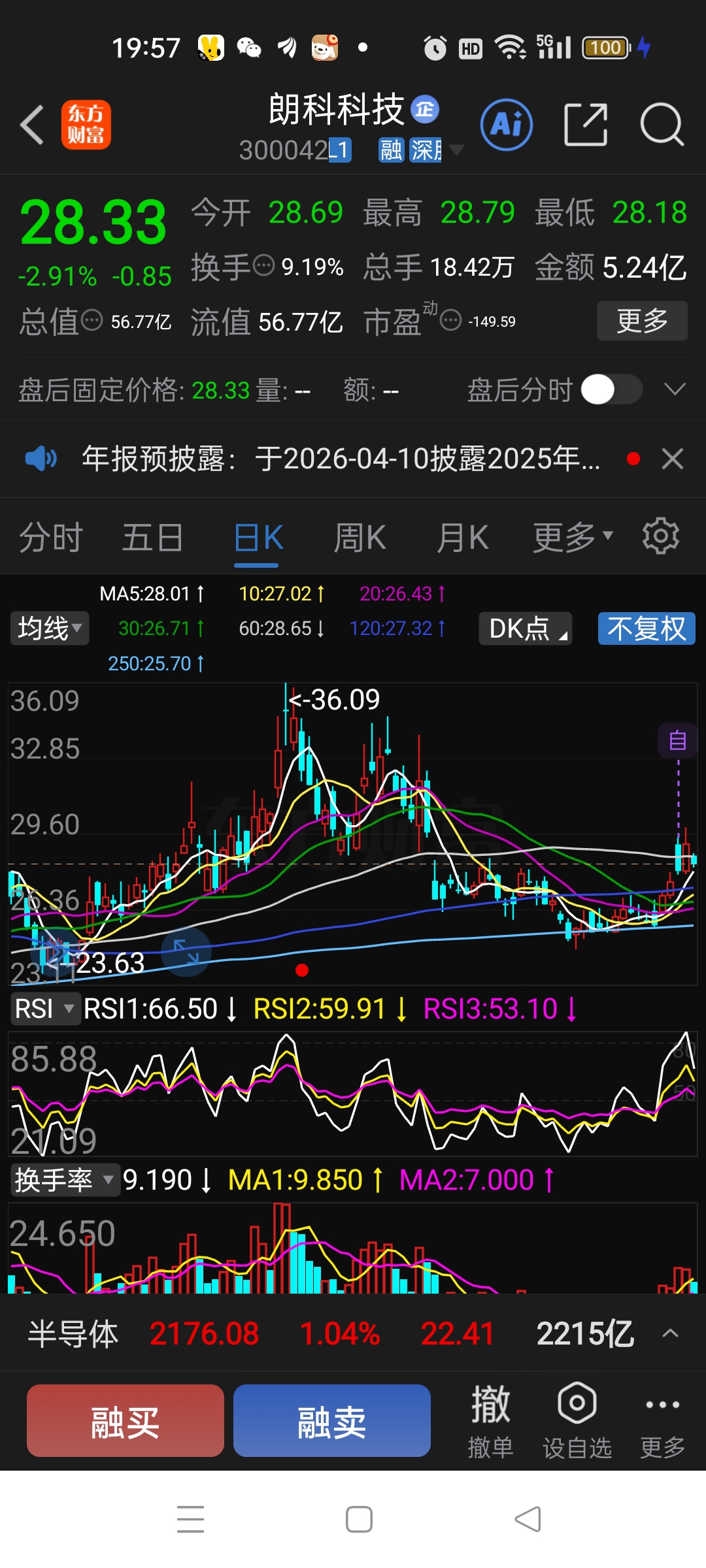The height and width of the screenshot is (1568, 706).
Task: Open the search magnifier icon
Action: (x=662, y=124)
